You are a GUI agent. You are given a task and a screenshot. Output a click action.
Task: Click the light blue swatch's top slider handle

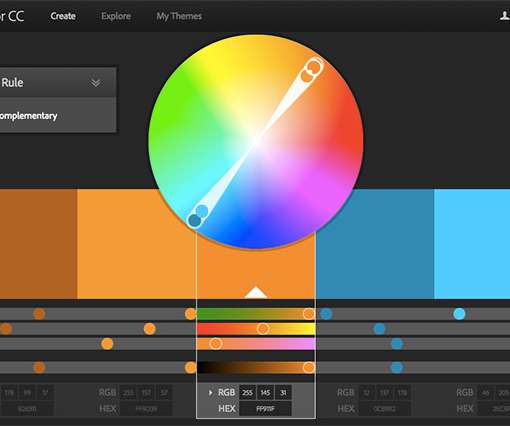(459, 314)
